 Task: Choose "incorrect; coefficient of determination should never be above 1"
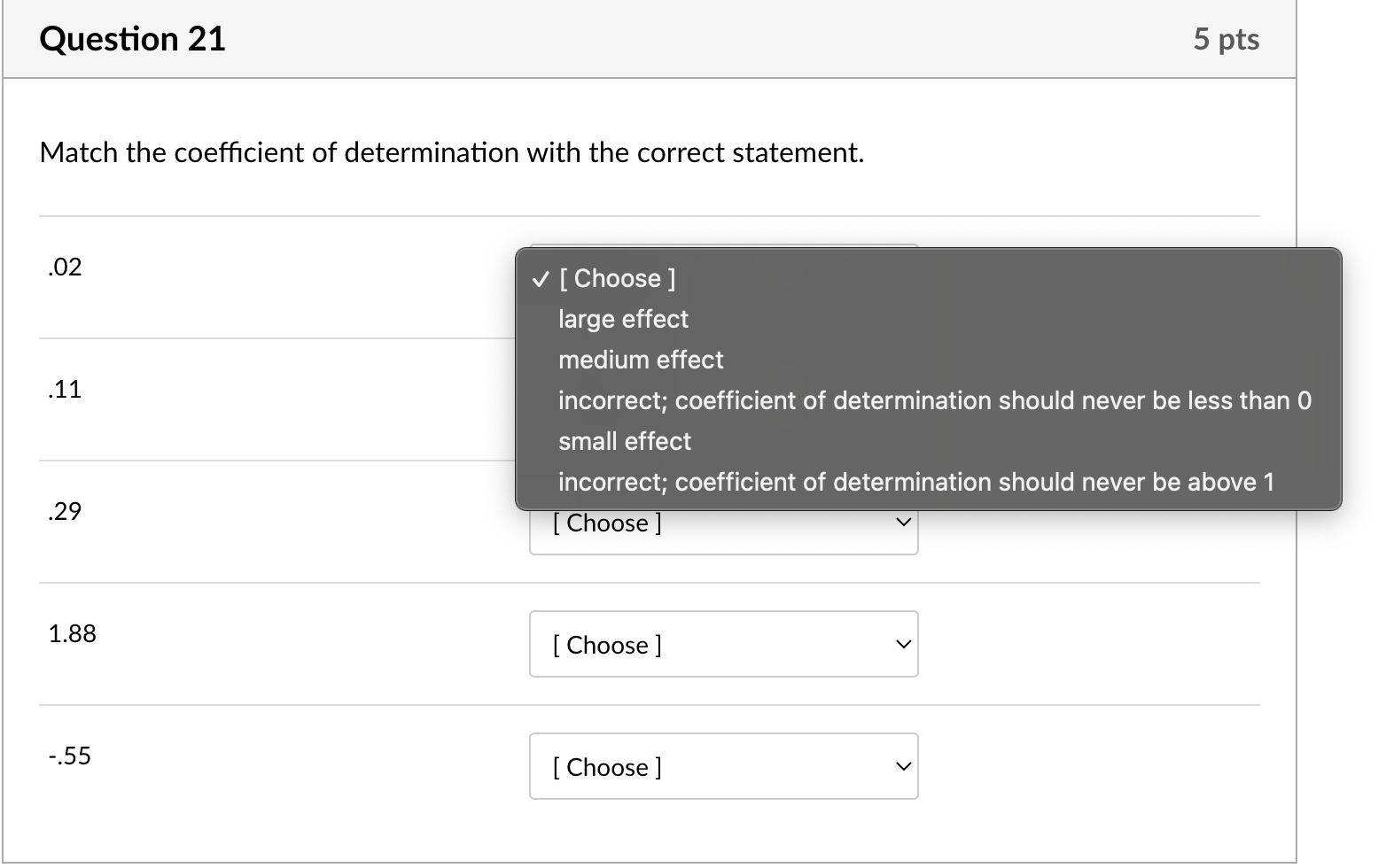tap(915, 482)
